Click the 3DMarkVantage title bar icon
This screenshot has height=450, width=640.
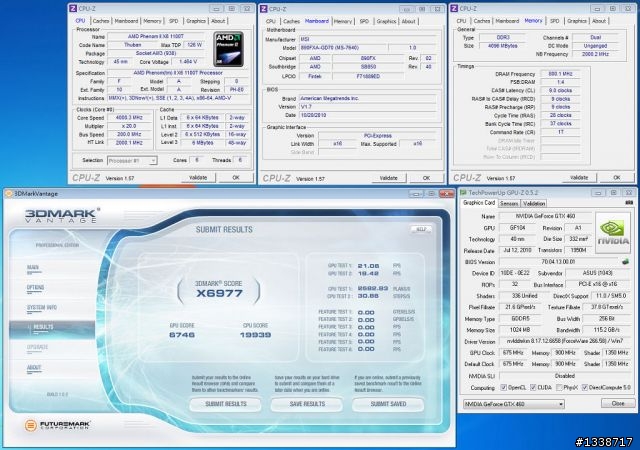coord(8,194)
